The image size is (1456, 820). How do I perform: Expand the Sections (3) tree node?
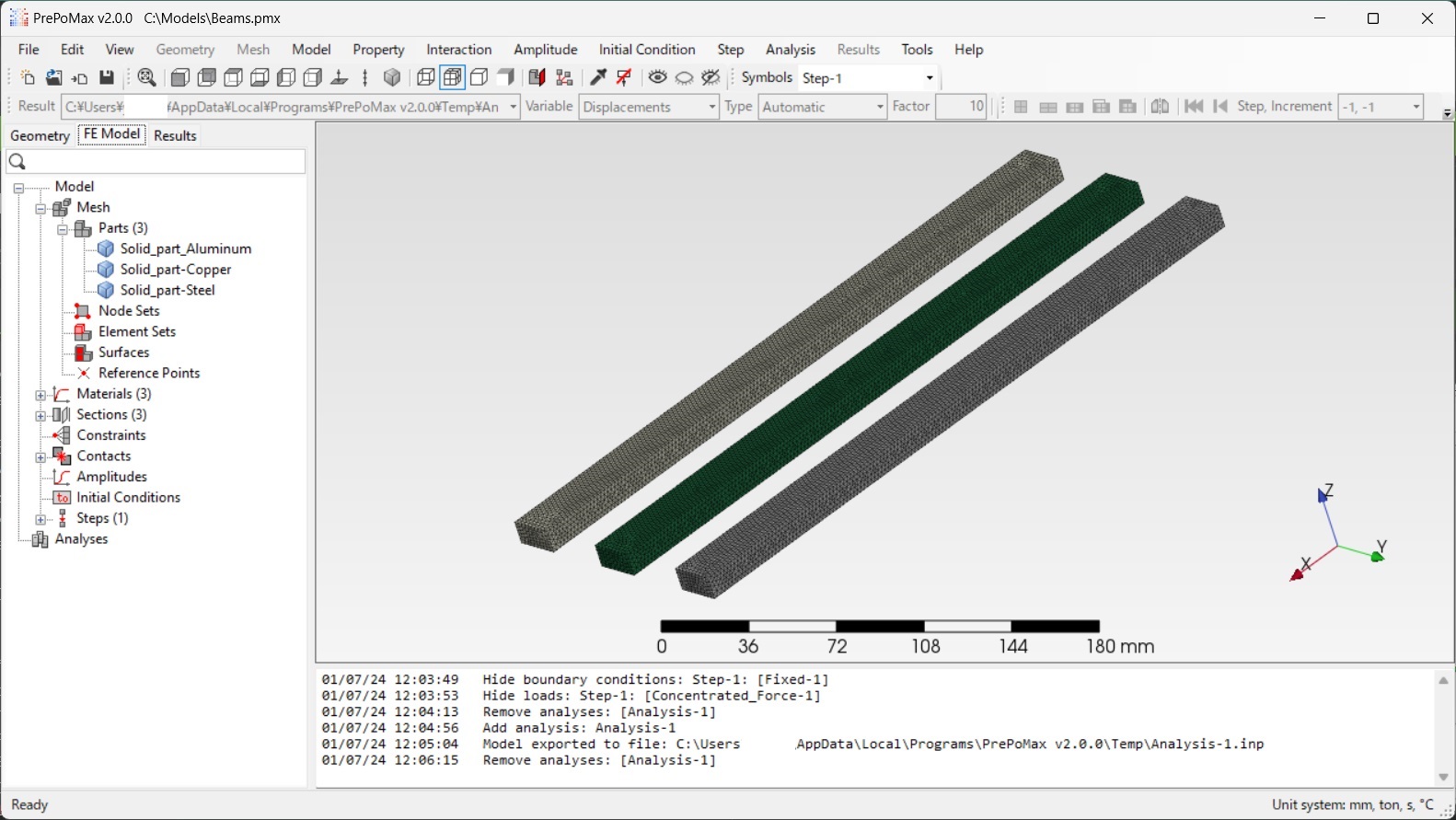click(40, 416)
